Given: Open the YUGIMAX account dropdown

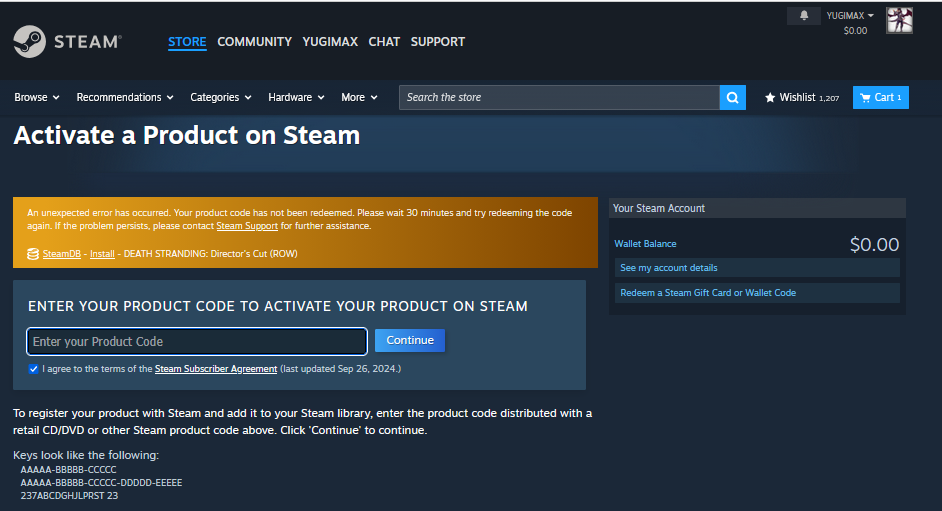Looking at the screenshot, I should (x=850, y=16).
